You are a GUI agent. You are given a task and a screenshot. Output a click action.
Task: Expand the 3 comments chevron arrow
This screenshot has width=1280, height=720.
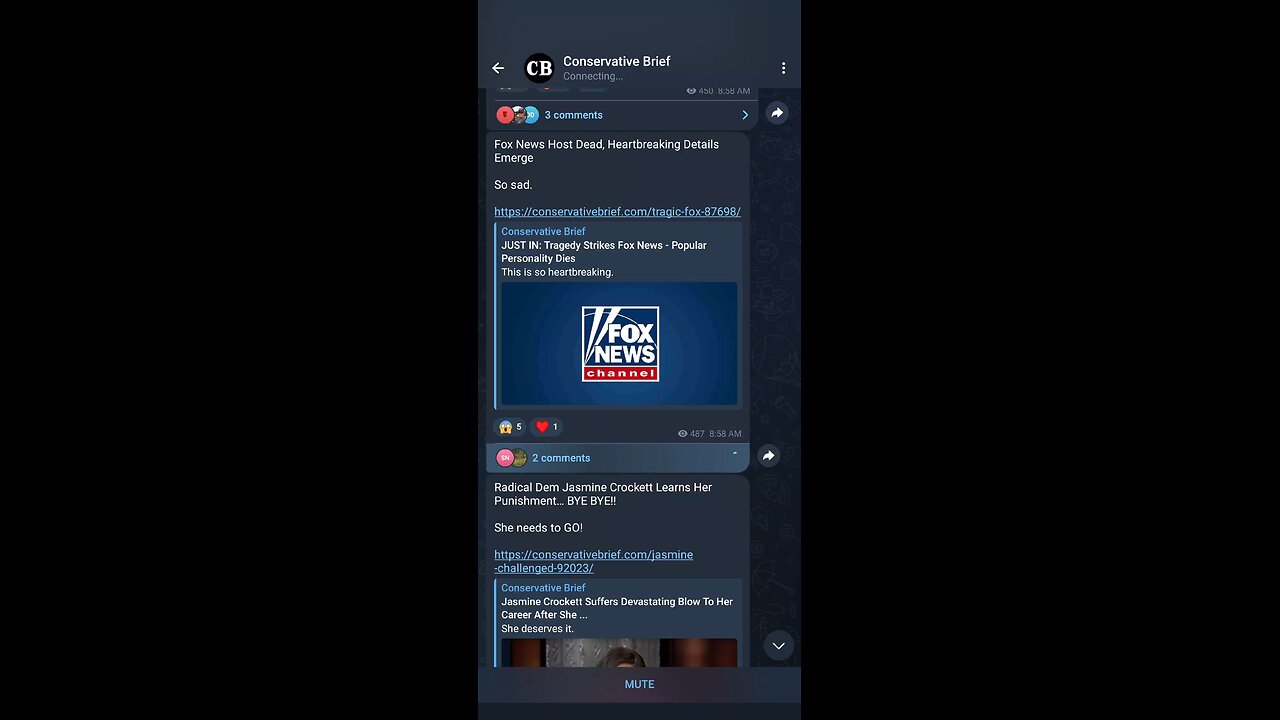click(x=744, y=115)
